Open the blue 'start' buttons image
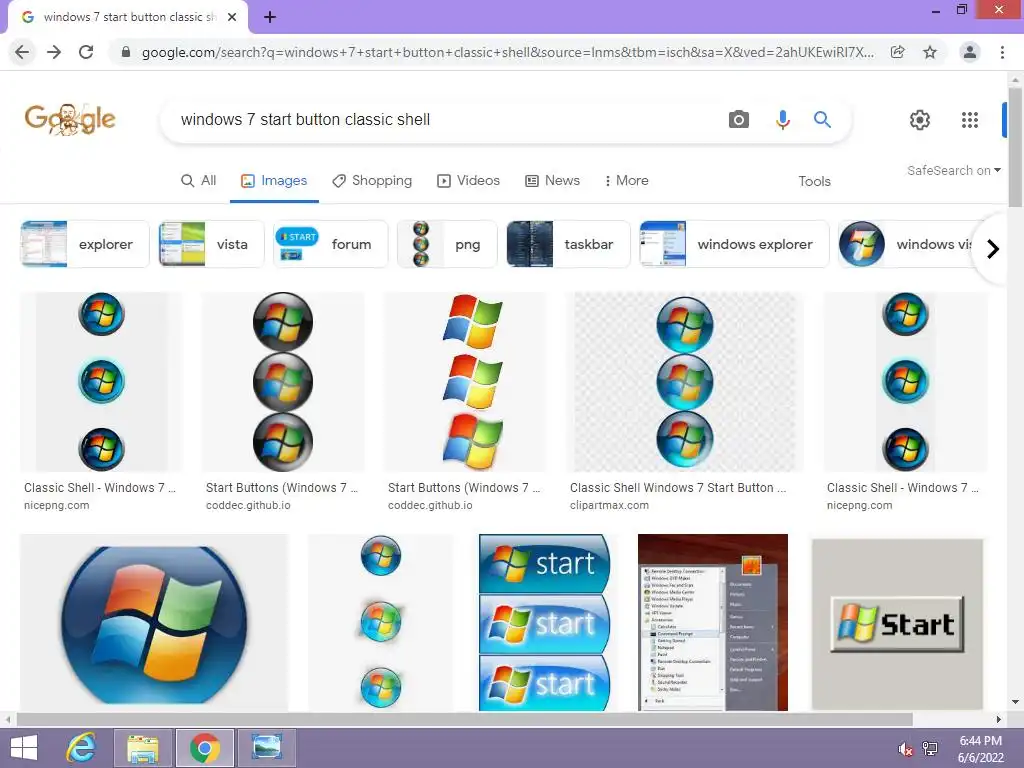The image size is (1024, 768). click(544, 622)
